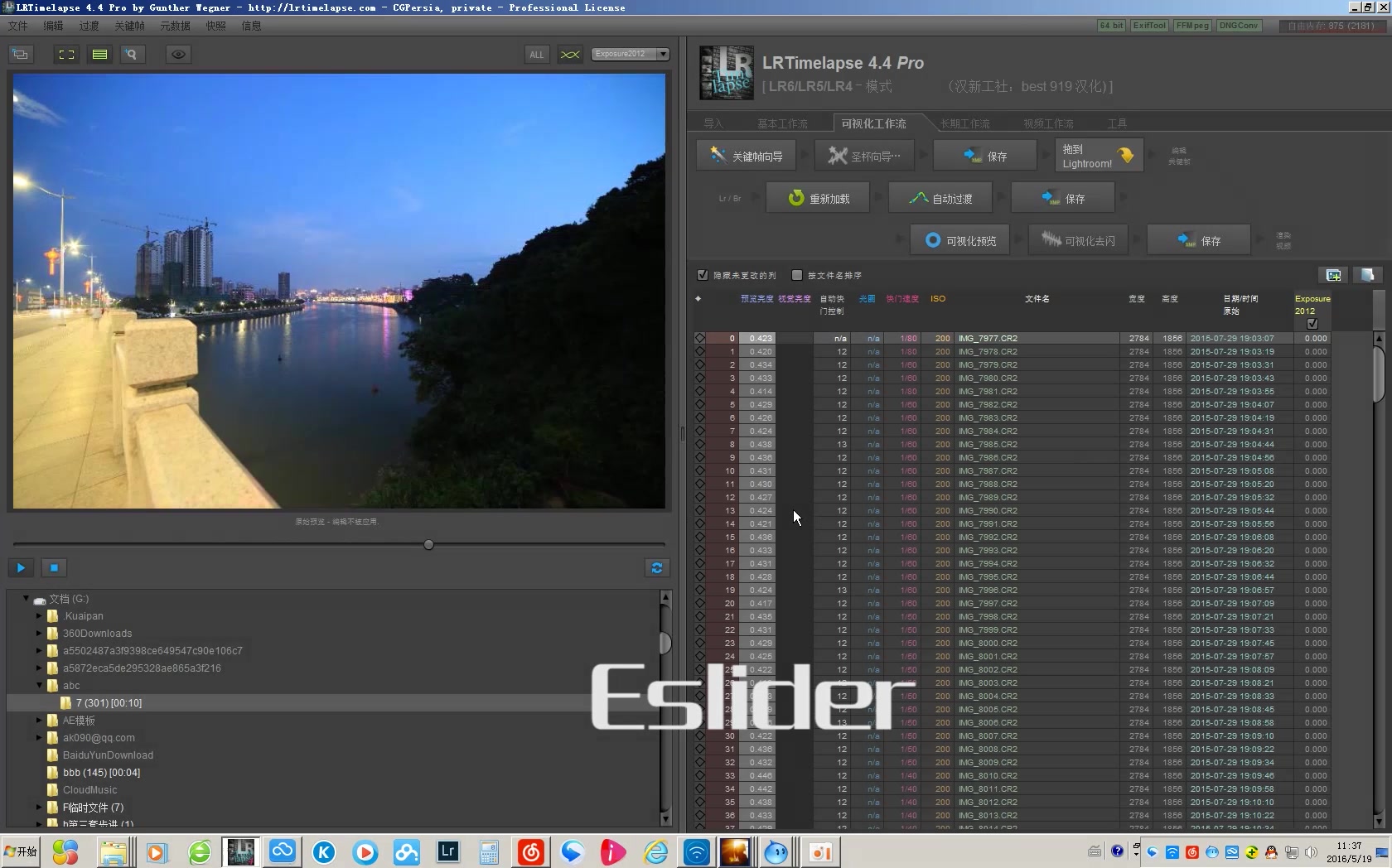Select the bbb (145) [00:04] folder
This screenshot has height=868, width=1392.
(101, 772)
